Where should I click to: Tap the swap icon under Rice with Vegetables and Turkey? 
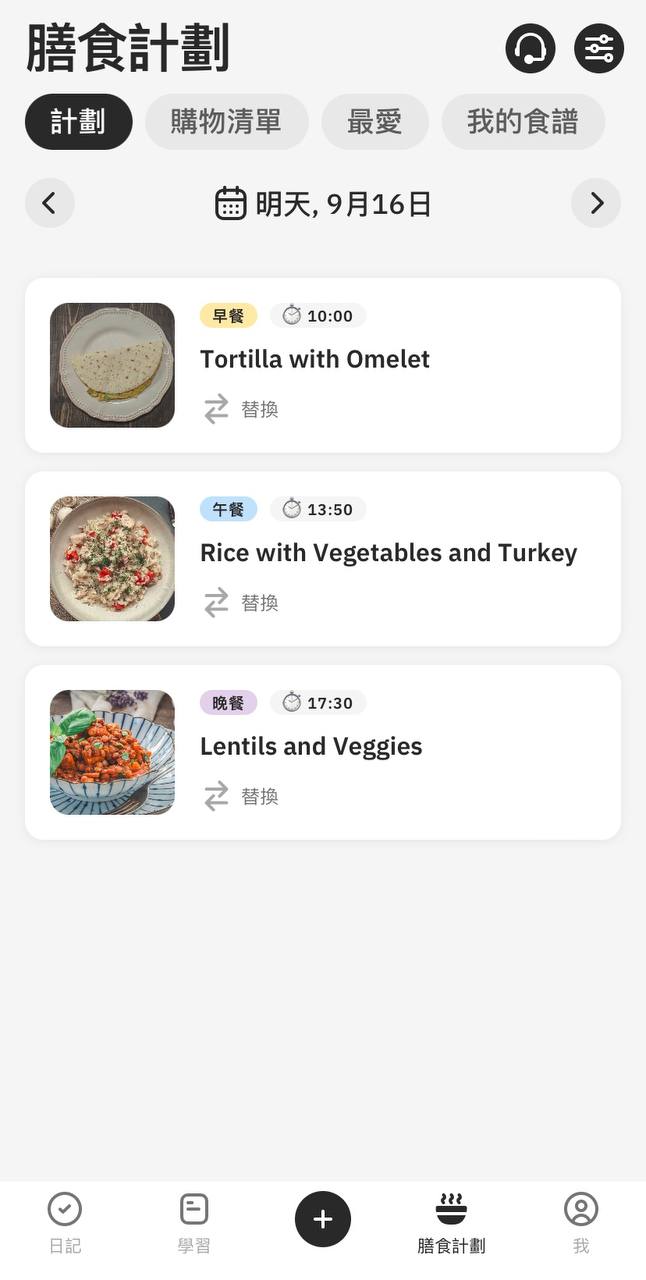tap(217, 603)
